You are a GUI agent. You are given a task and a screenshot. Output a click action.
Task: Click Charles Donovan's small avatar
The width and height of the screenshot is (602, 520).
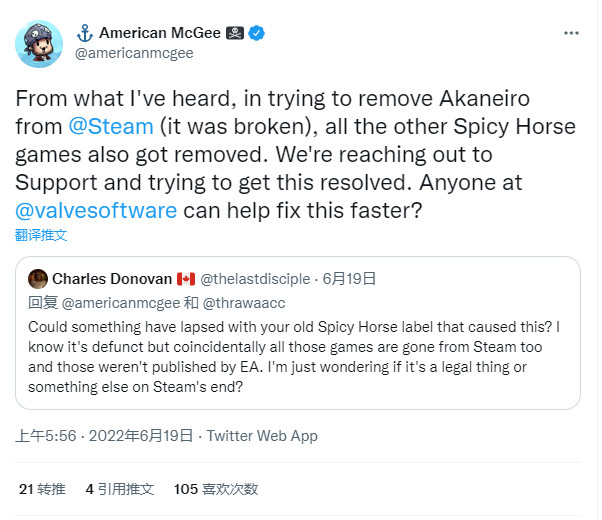[38, 278]
